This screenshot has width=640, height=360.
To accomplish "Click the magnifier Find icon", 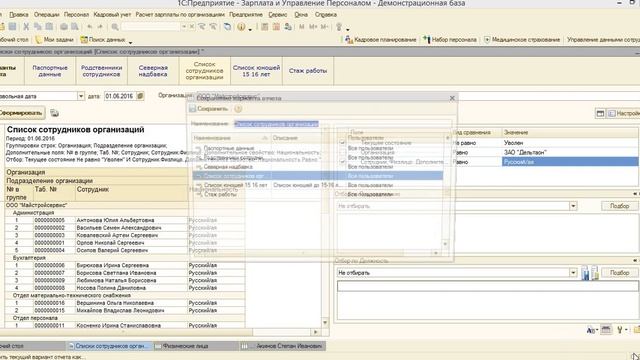I will 115,27.
